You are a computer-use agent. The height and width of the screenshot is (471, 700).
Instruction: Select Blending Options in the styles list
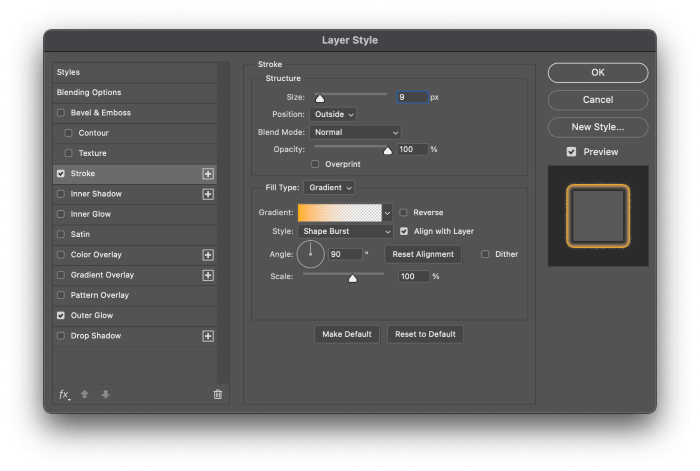[x=89, y=92]
